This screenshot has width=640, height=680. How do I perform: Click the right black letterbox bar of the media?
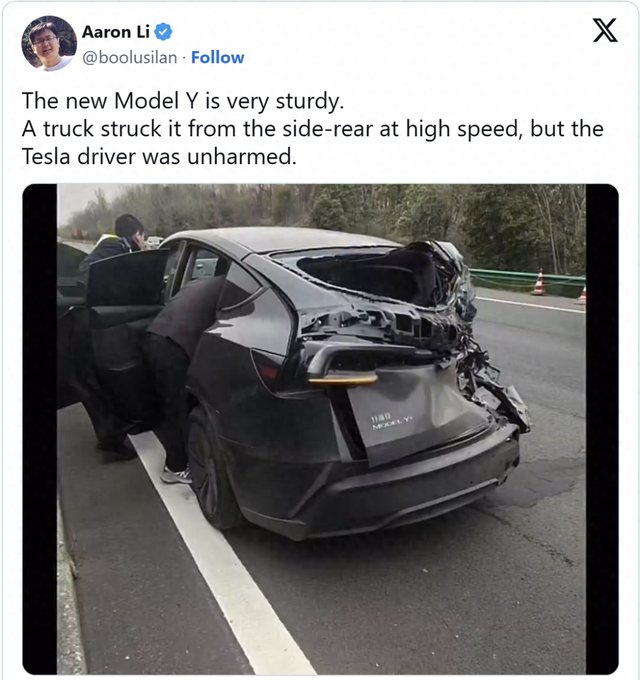602,429
